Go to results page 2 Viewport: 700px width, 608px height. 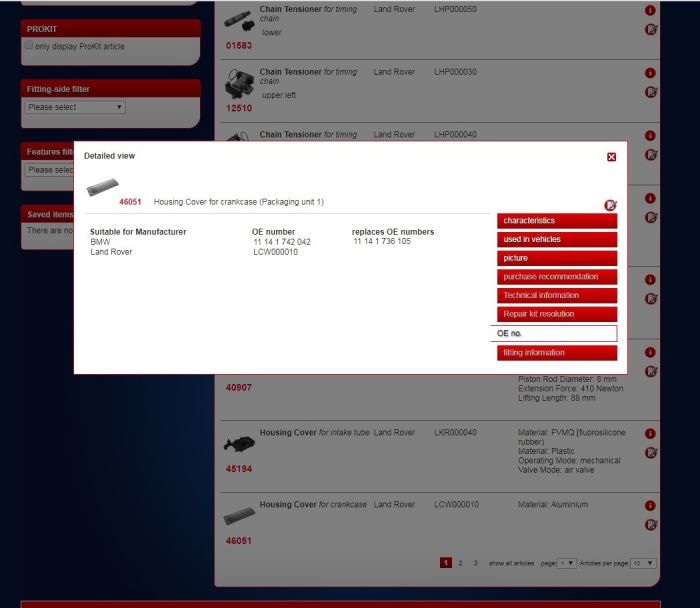(x=460, y=563)
